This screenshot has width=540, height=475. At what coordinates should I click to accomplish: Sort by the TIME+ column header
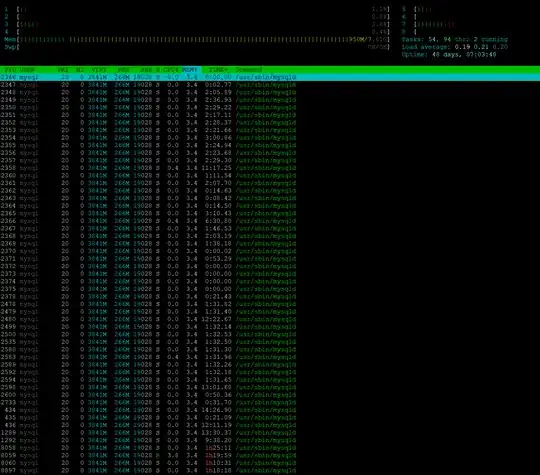click(x=218, y=70)
